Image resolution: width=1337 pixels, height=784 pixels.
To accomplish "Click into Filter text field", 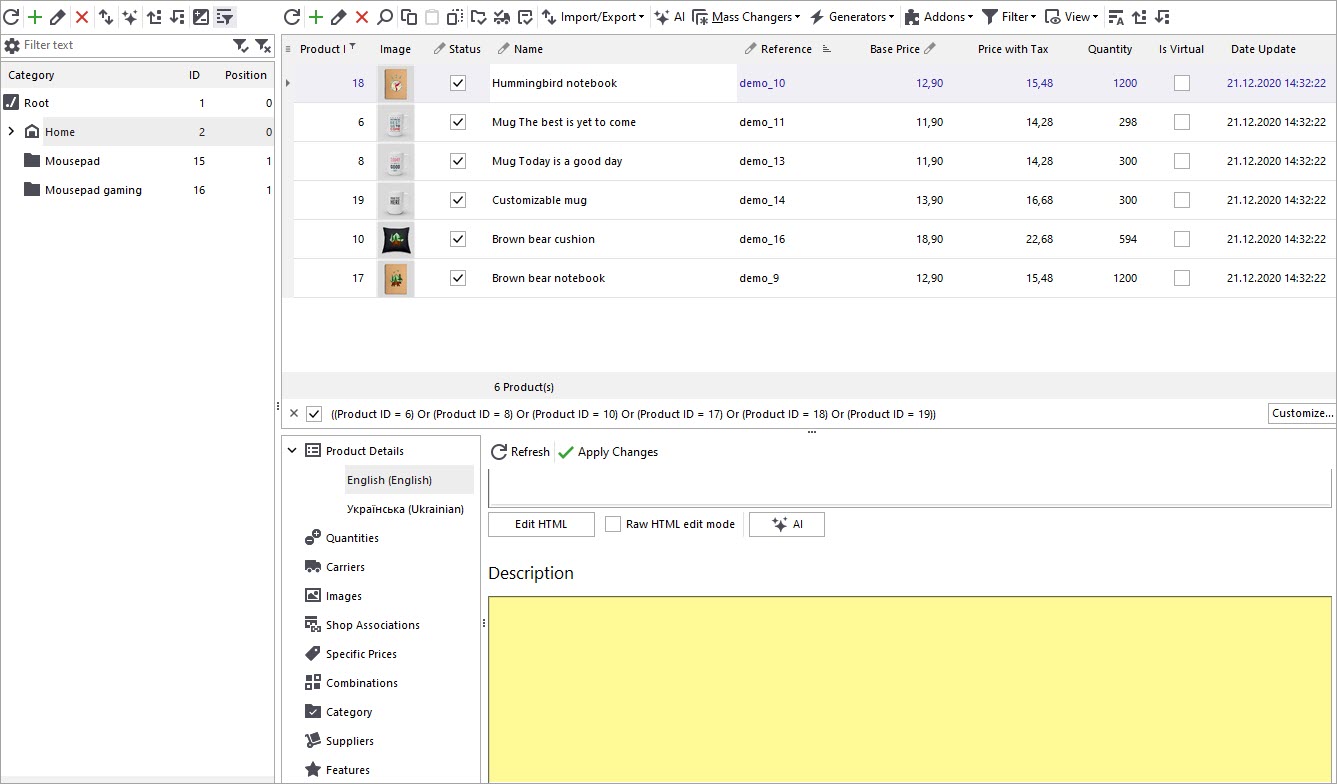I will tap(125, 45).
